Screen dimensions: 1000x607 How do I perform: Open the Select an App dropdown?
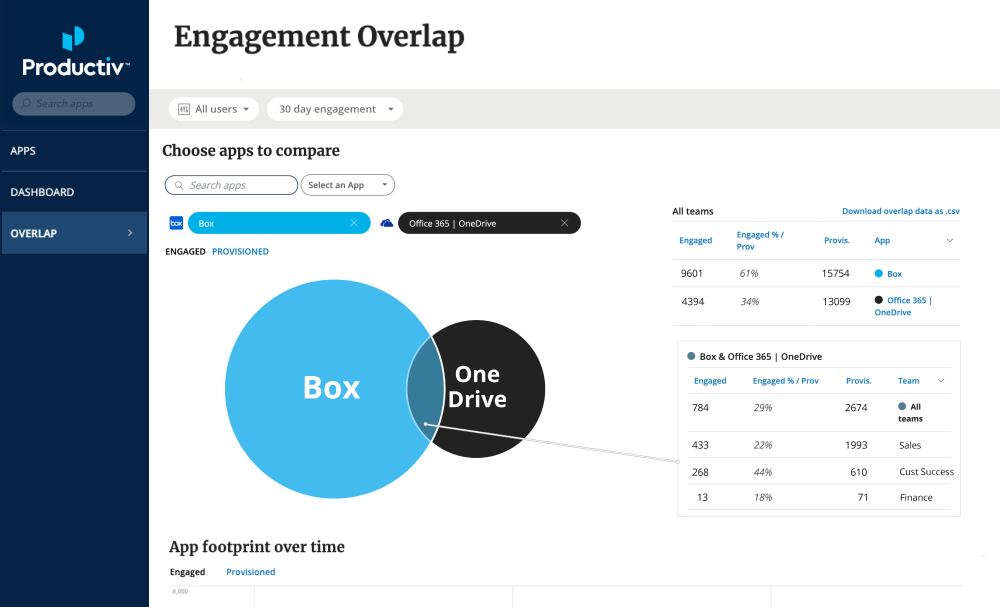click(348, 185)
